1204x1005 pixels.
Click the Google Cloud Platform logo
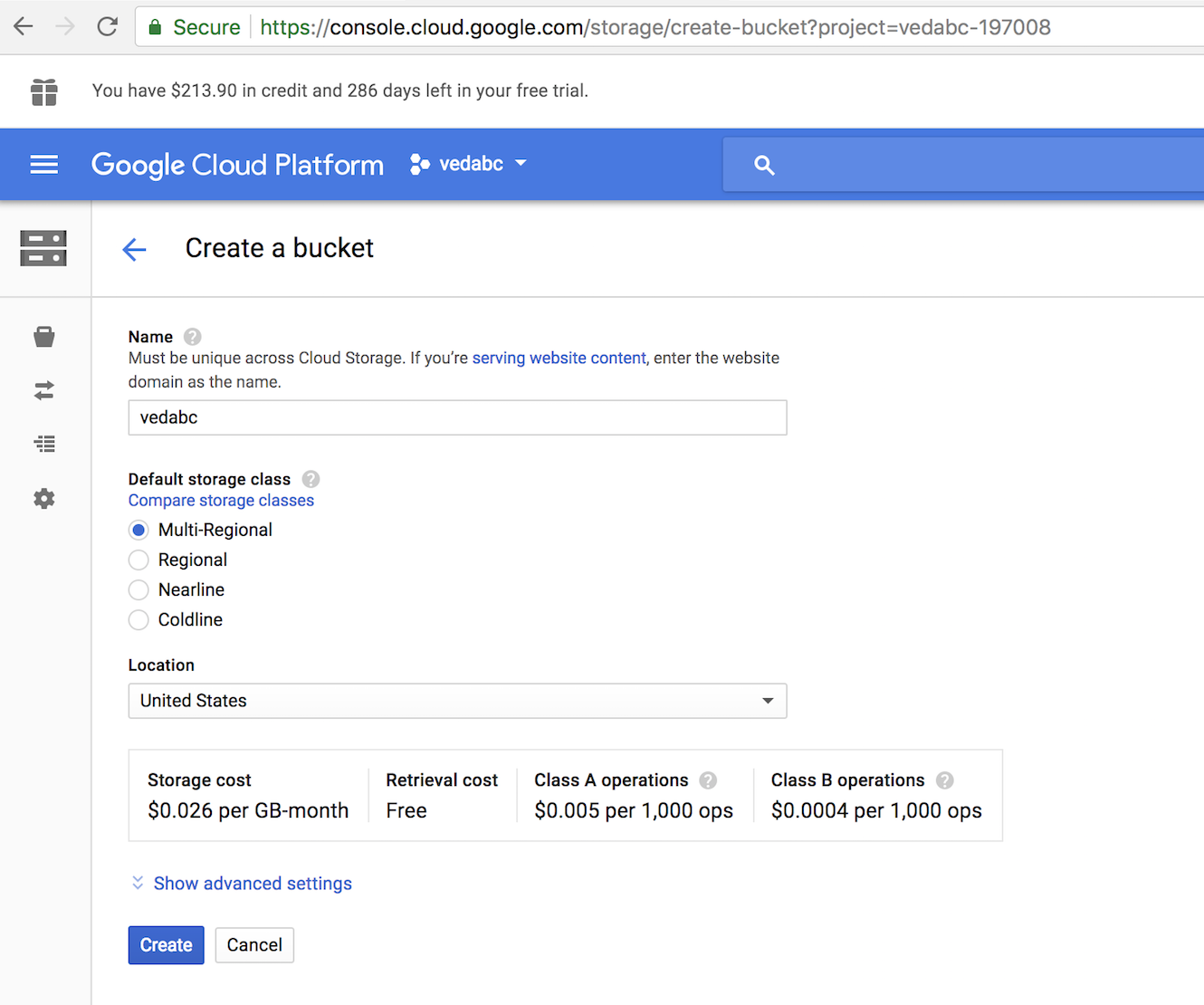click(x=237, y=165)
